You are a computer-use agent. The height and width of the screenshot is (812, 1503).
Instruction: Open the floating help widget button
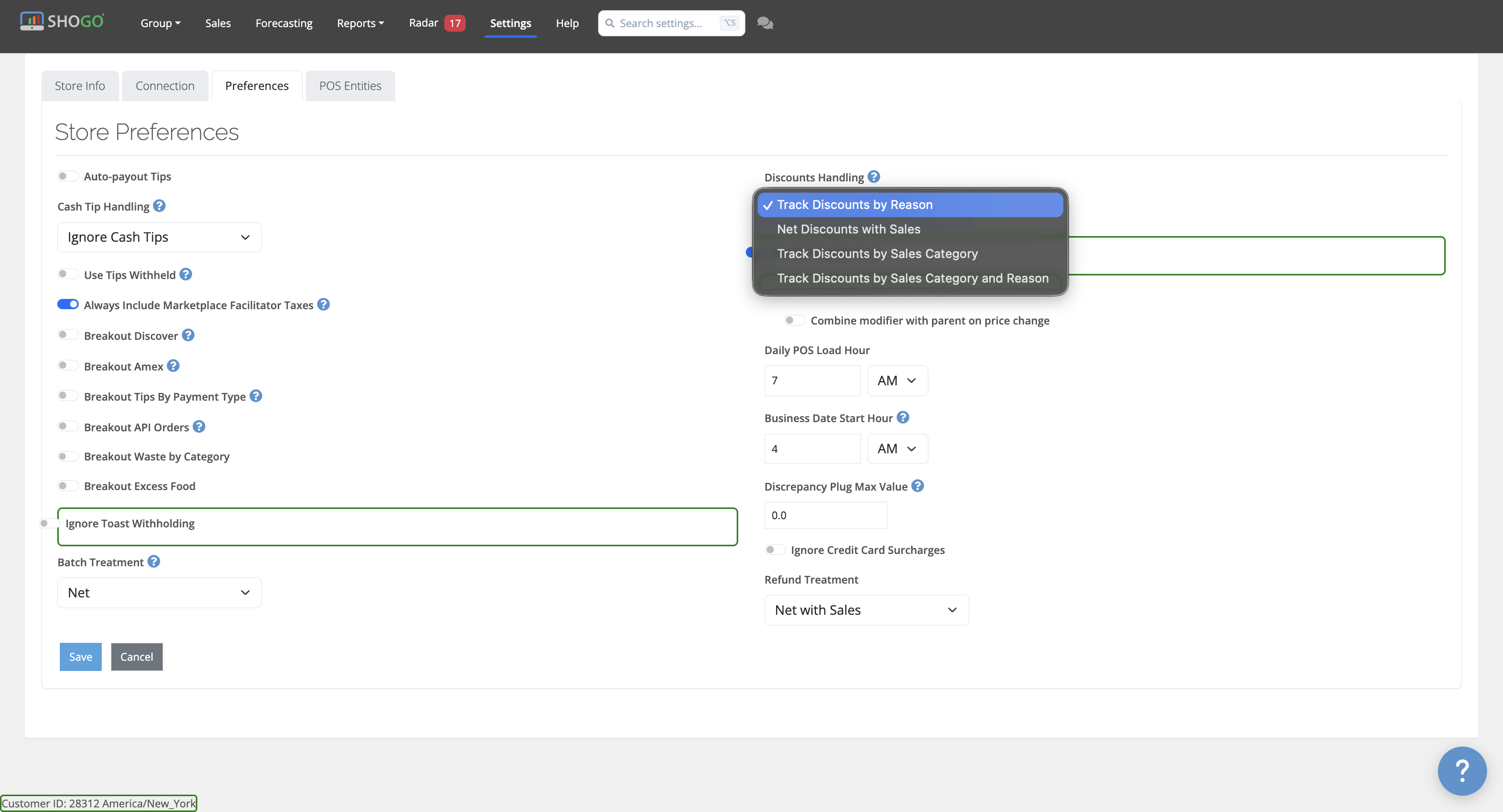point(1462,771)
